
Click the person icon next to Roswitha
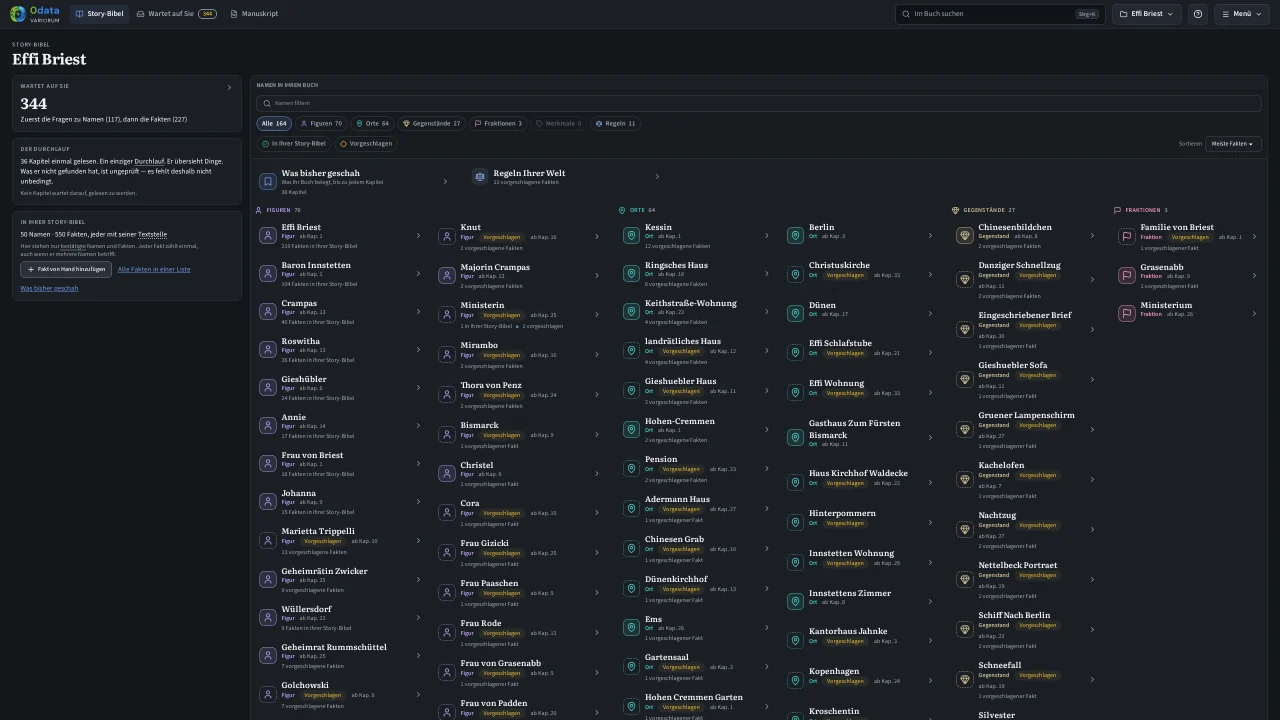tap(268, 350)
